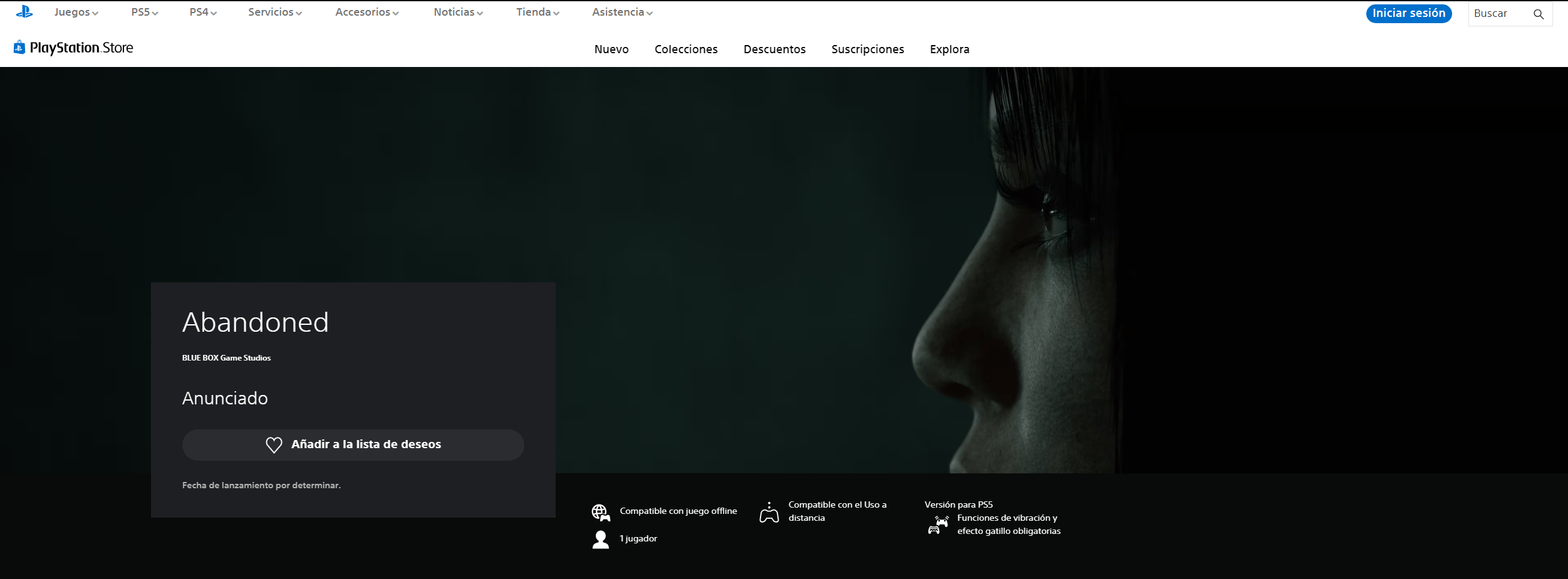Click the Abandoned game title
This screenshot has width=1568, height=579.
[256, 322]
